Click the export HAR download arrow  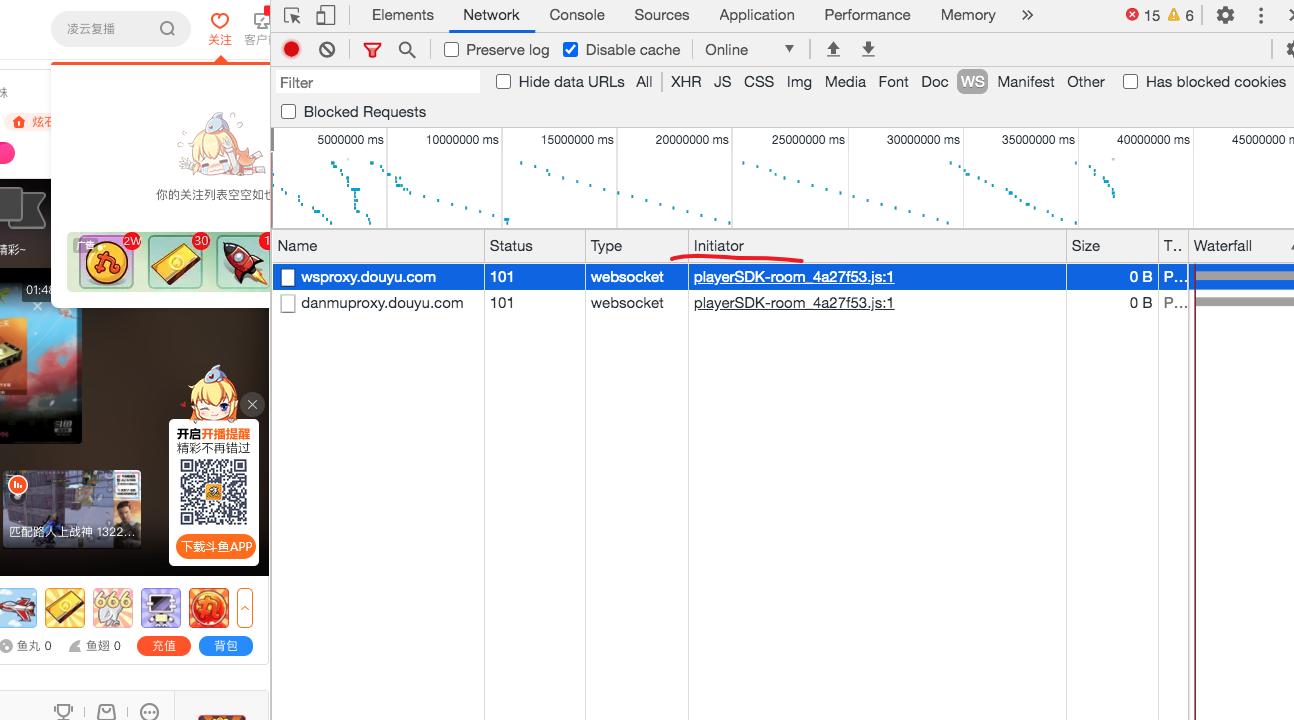pos(868,49)
